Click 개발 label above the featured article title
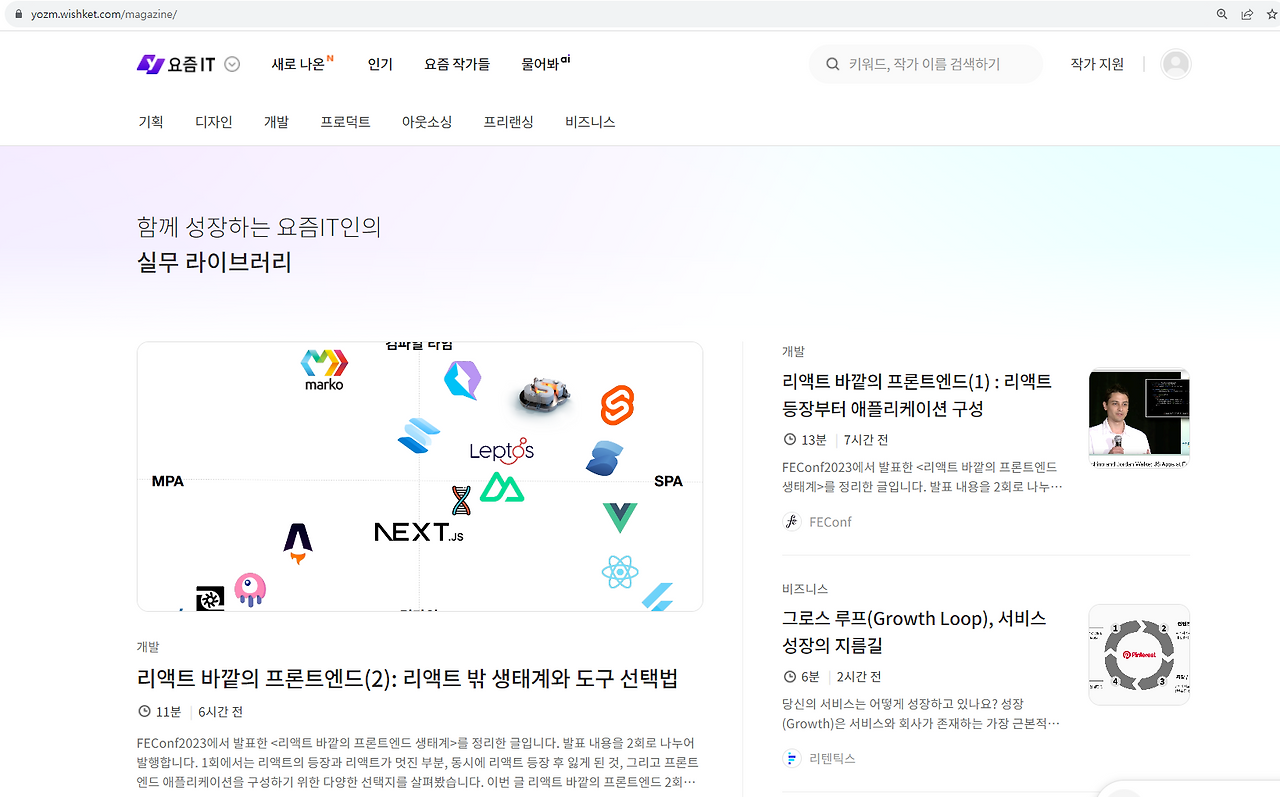 tap(148, 647)
